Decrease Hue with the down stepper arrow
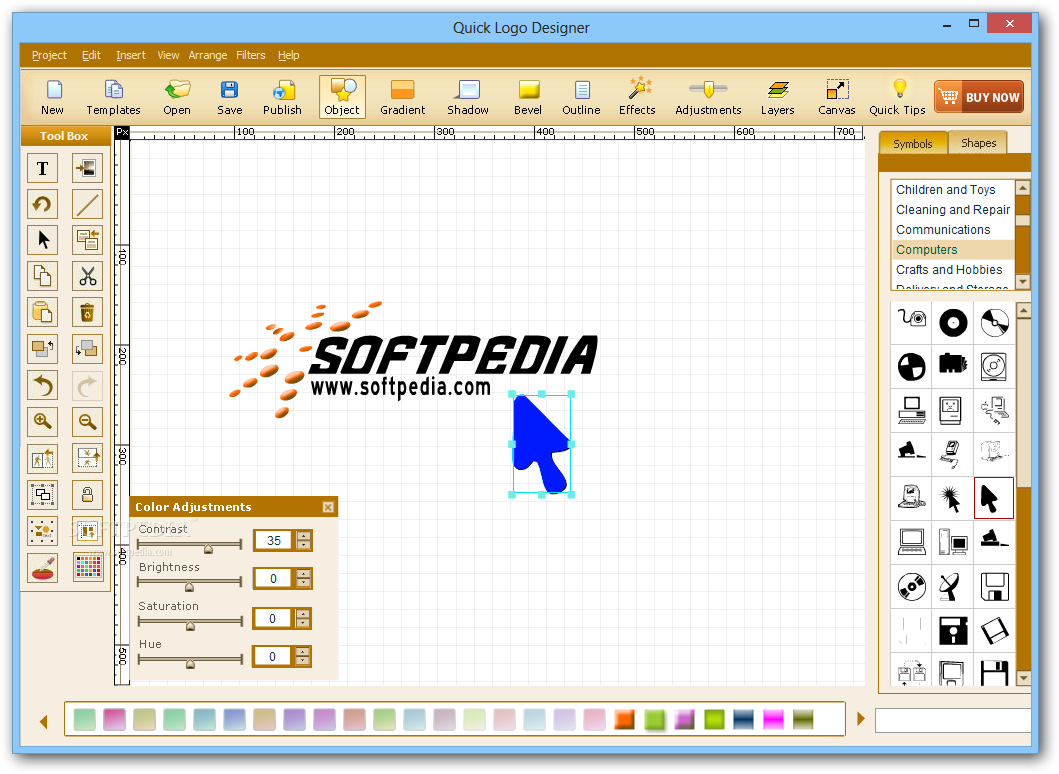 303,661
